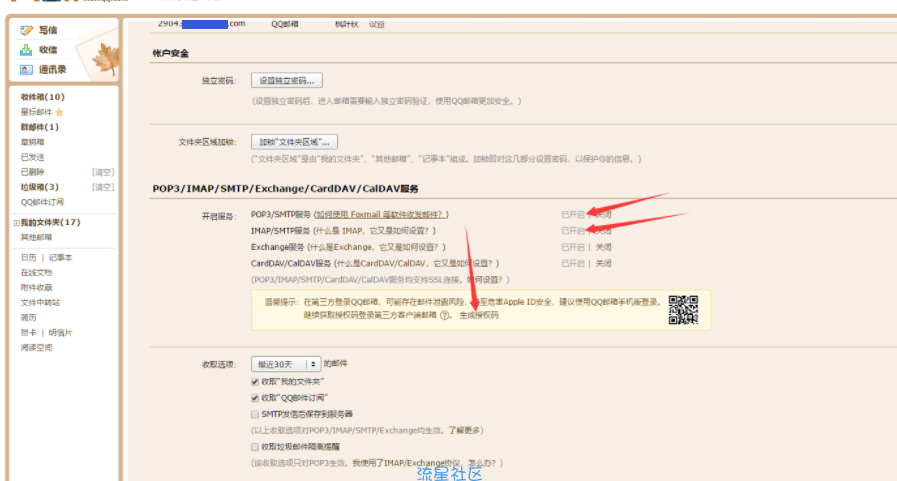Open 在线文档 in sidebar
Viewport: 897px width, 481px height.
coord(36,273)
